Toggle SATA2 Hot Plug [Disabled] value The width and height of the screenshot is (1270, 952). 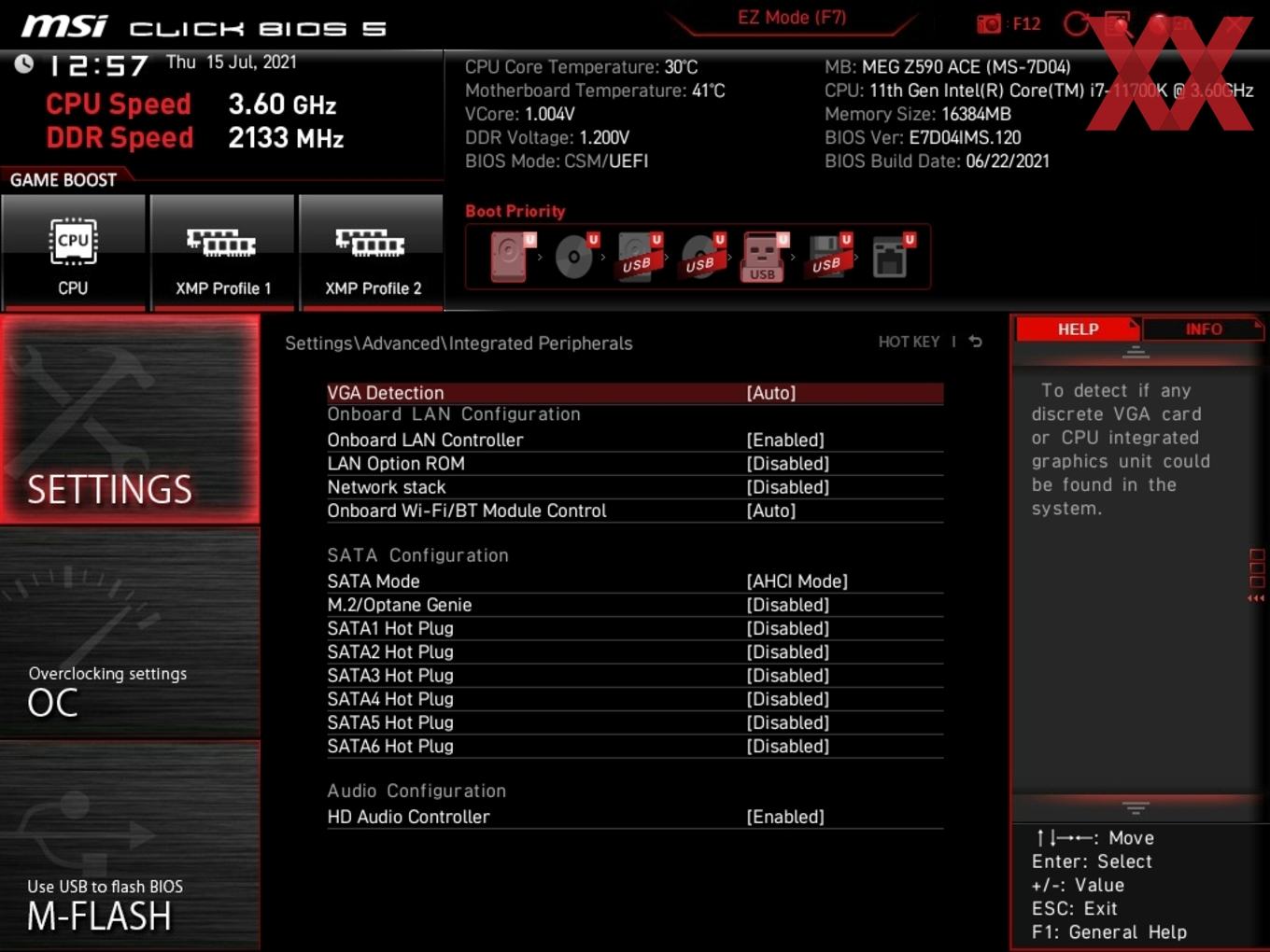click(788, 651)
